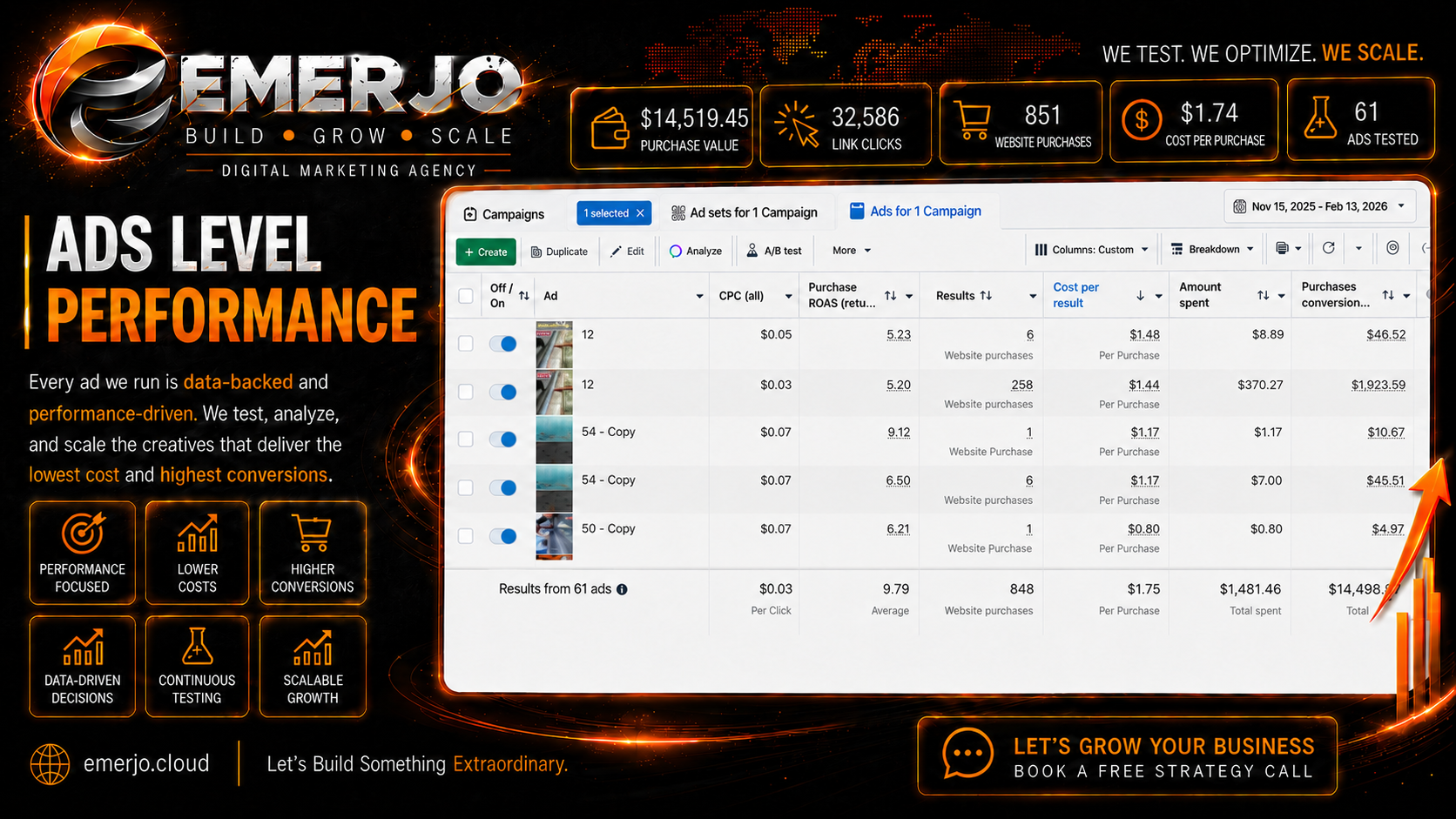Click sort arrows on Purchase ROAS column
The image size is (1456, 819).
click(x=891, y=296)
